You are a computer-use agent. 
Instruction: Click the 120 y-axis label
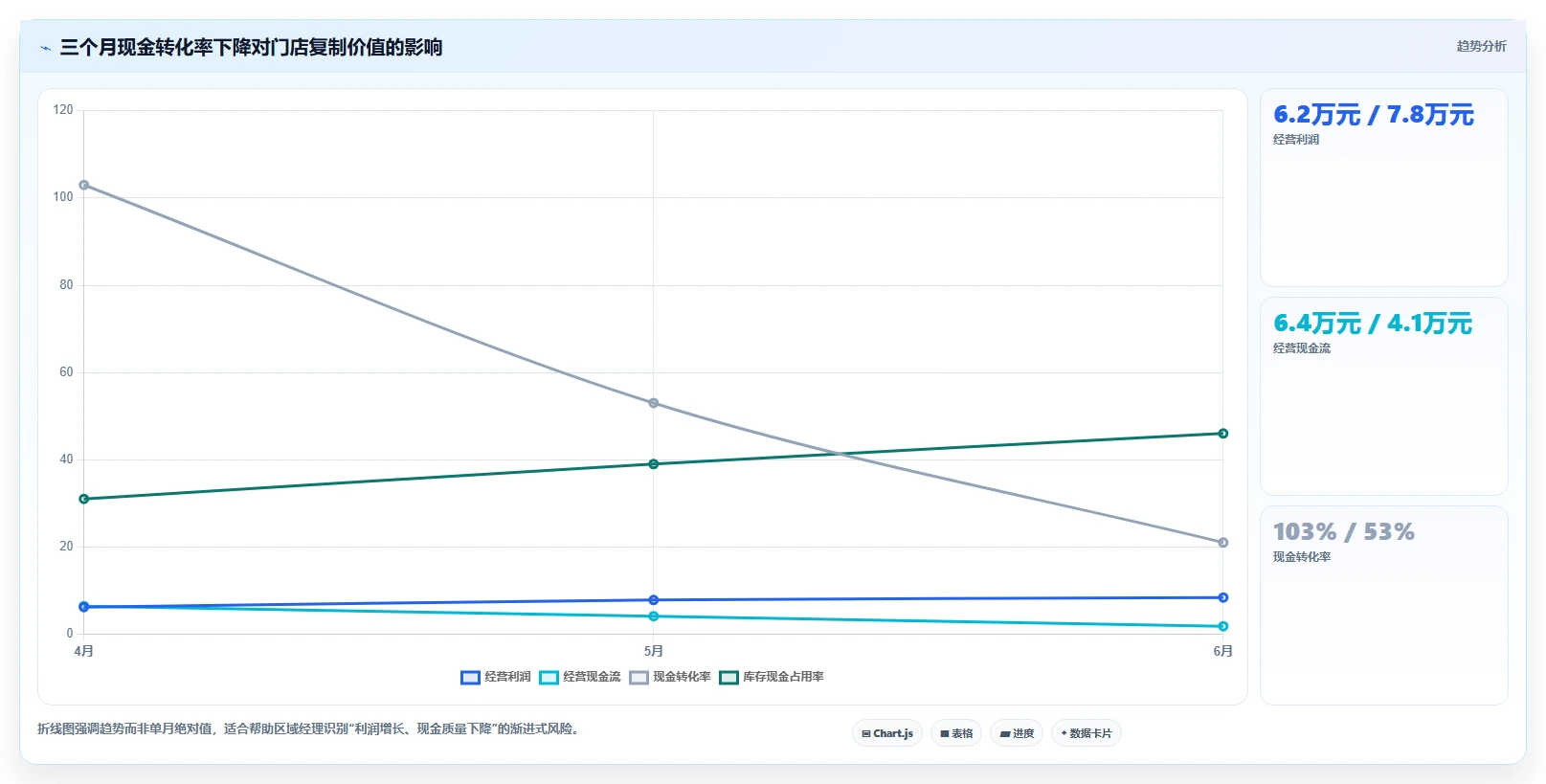pyautogui.click(x=63, y=110)
